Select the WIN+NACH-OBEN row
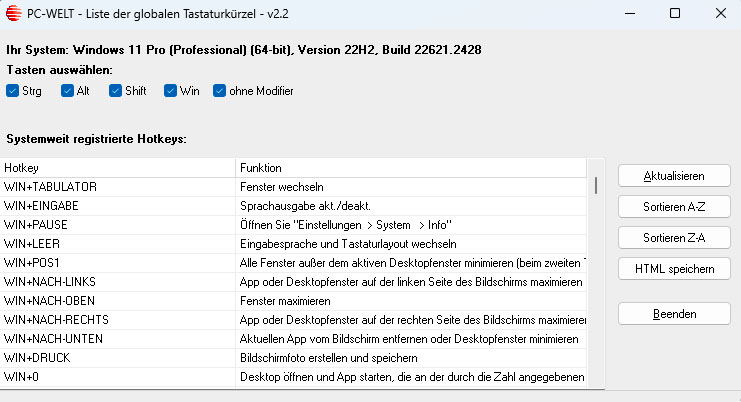This screenshot has height=402, width=741. 293,301
